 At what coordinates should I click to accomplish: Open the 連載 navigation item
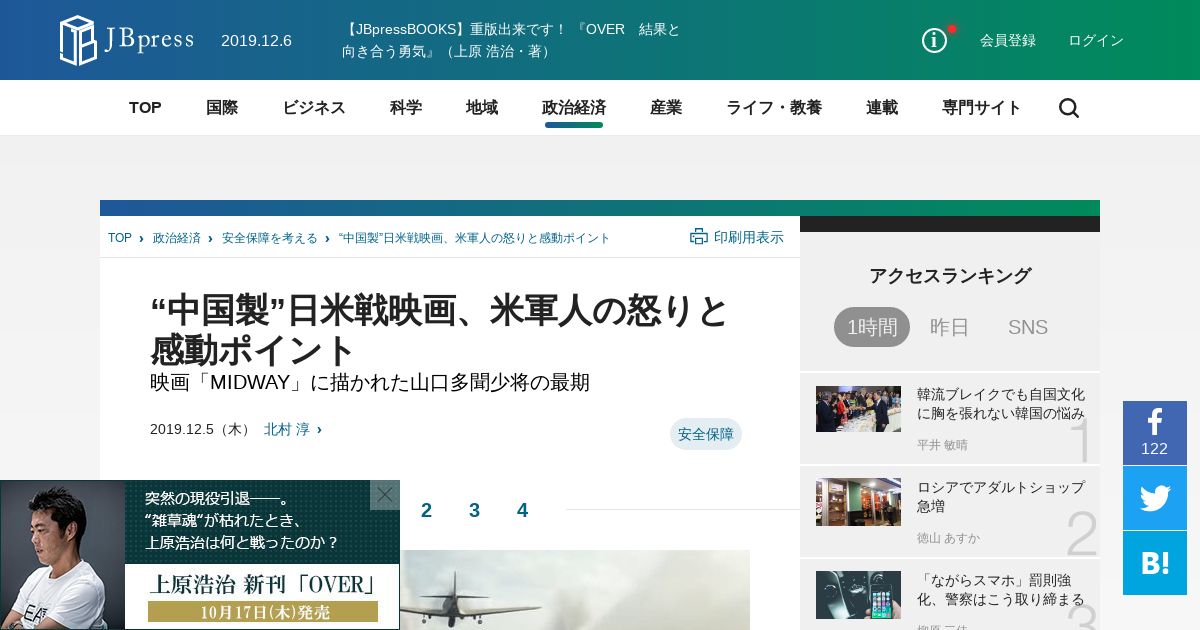coord(882,108)
